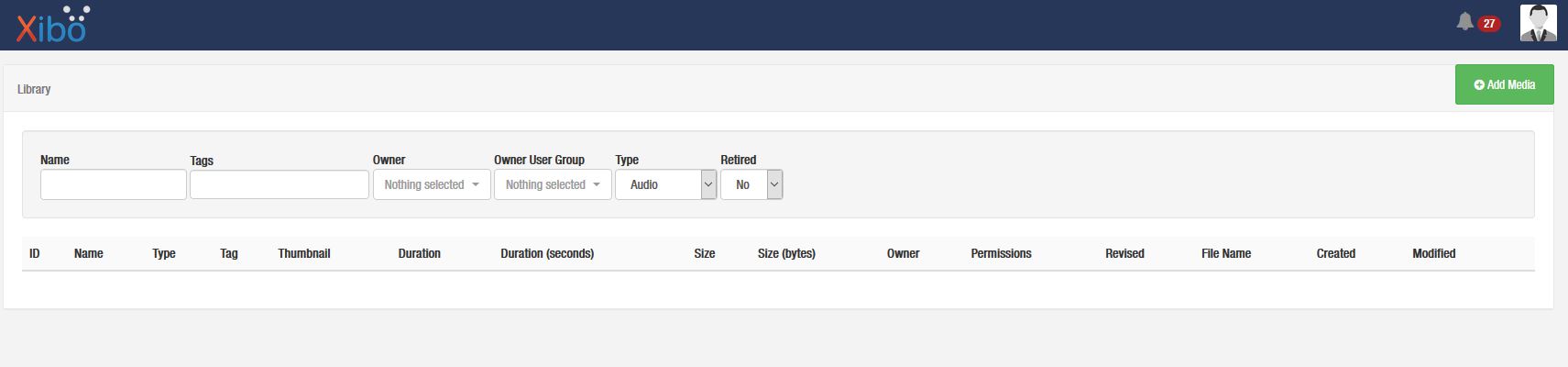The height and width of the screenshot is (367, 1568).
Task: Open the notifications bell icon
Action: (1464, 22)
